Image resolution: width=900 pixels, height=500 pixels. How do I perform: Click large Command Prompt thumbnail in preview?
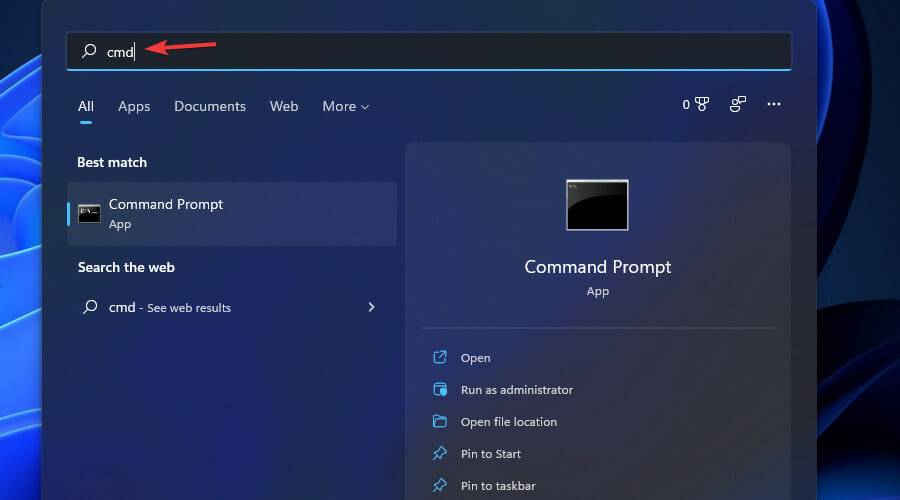(x=597, y=205)
